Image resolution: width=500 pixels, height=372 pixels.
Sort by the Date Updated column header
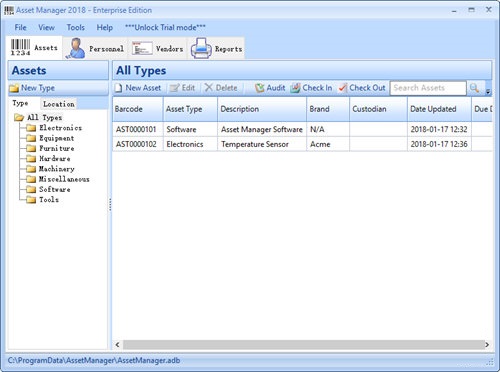(439, 109)
